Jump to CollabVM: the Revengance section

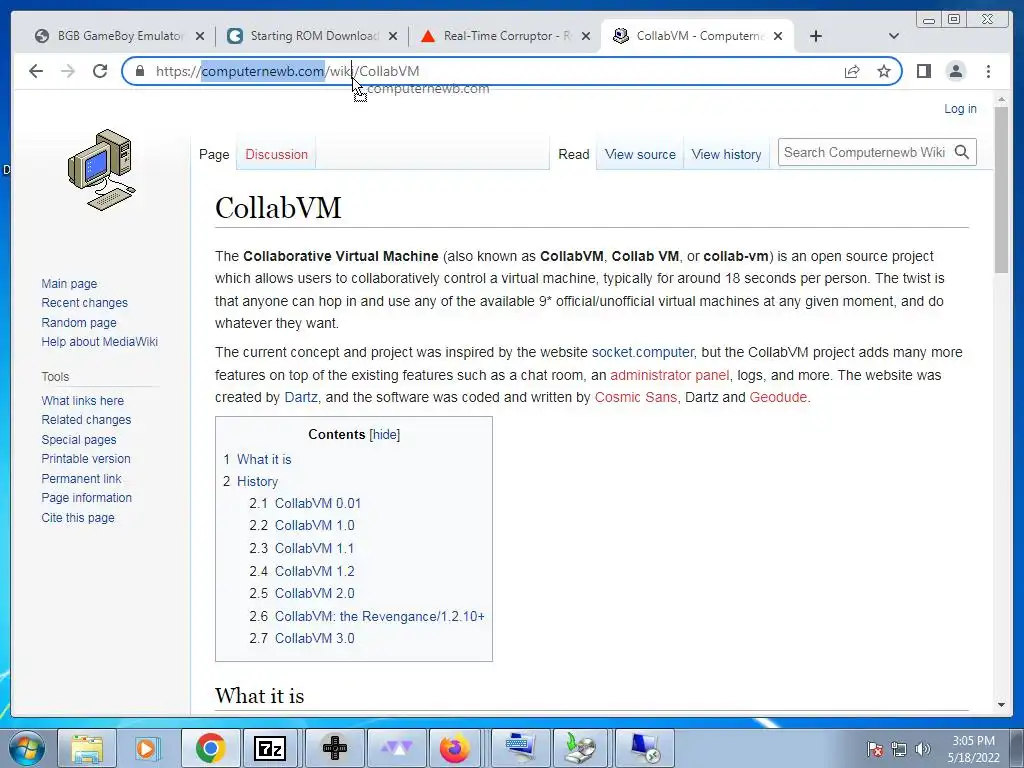click(379, 616)
